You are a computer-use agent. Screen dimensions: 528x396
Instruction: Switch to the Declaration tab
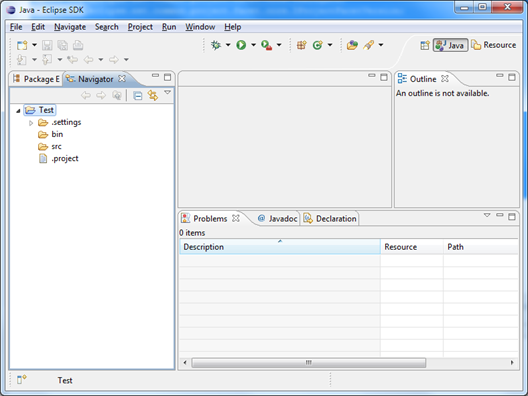click(x=330, y=219)
